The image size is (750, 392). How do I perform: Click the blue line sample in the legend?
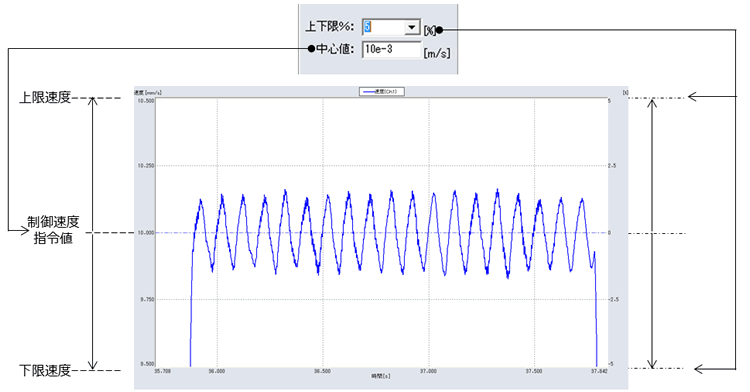pos(368,91)
